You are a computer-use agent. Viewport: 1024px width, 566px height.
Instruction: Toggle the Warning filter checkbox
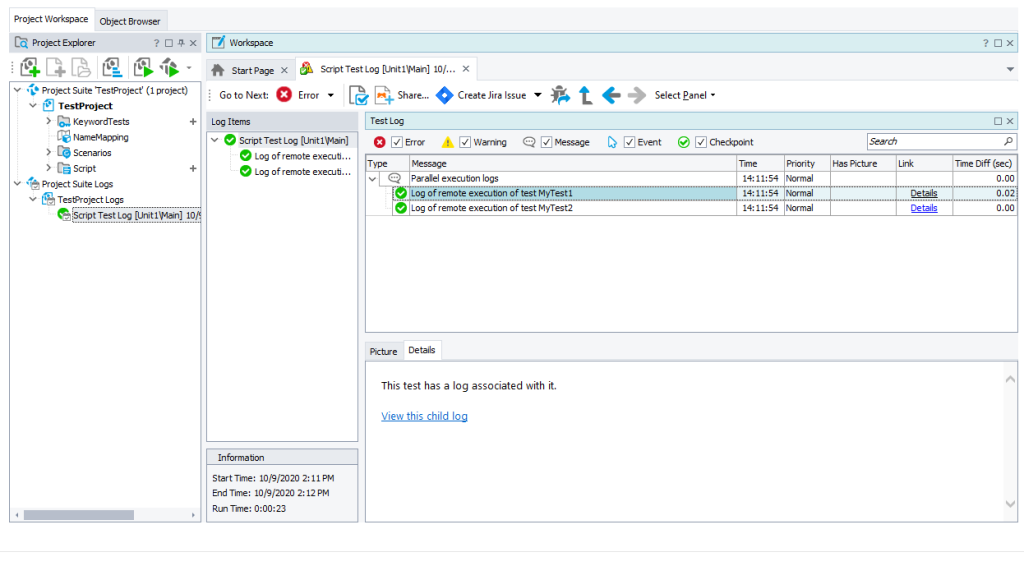coord(465,142)
